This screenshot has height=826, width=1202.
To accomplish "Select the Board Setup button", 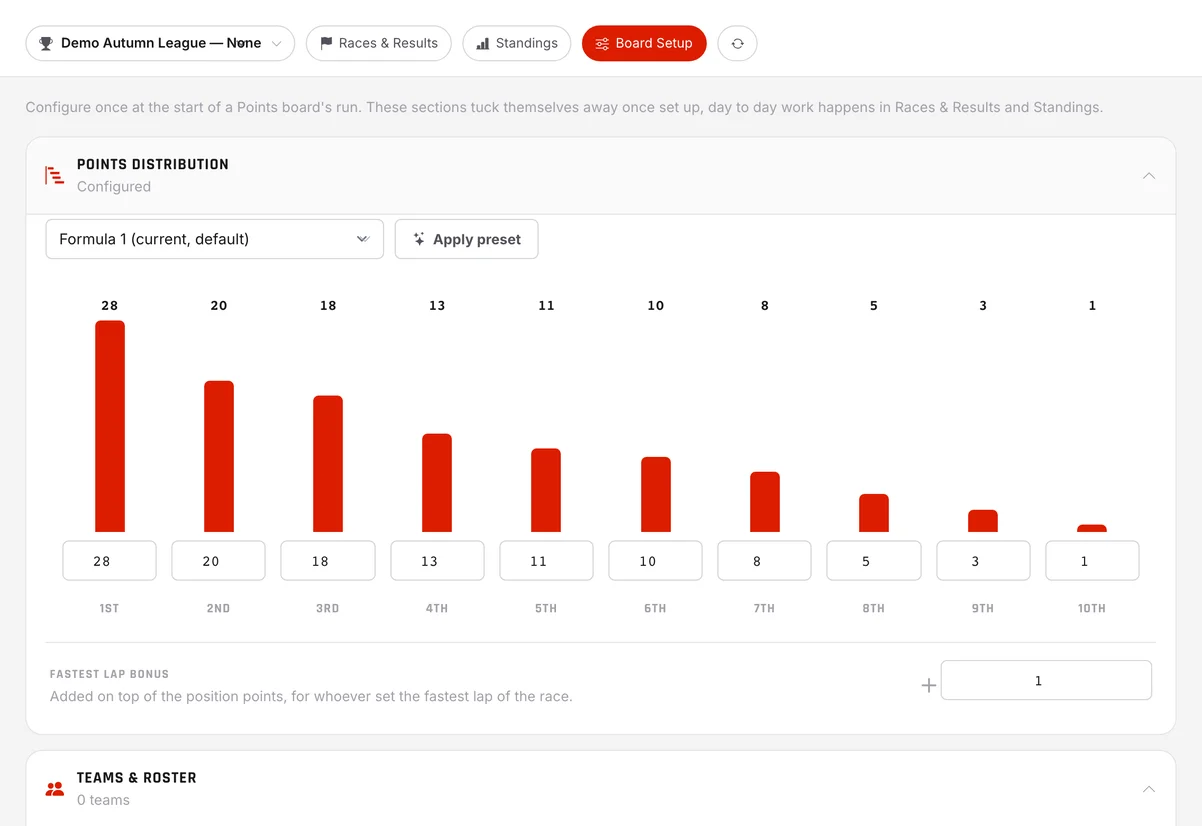I will 644,44.
